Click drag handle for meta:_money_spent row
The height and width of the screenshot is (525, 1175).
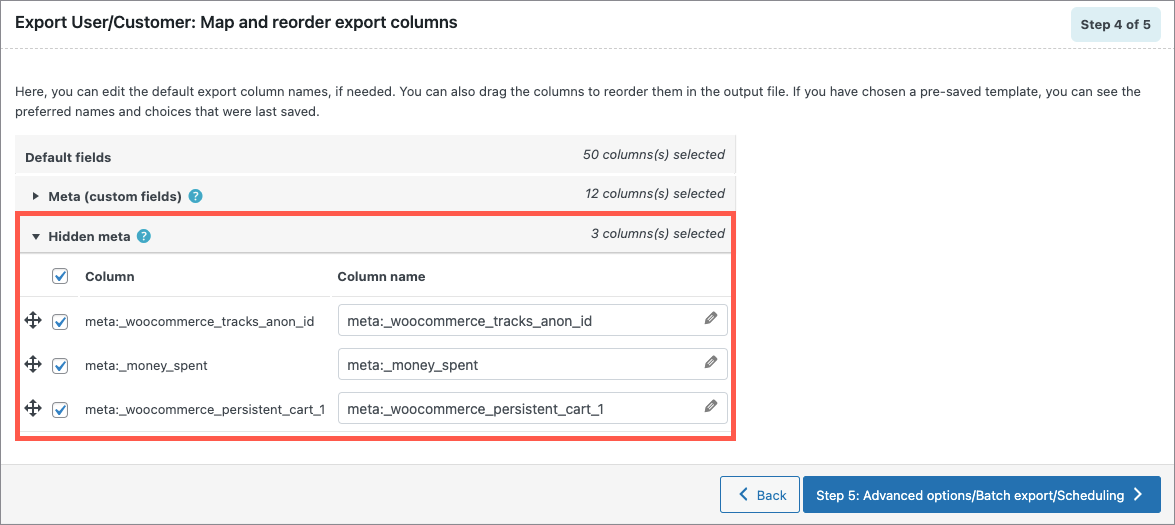pos(32,365)
